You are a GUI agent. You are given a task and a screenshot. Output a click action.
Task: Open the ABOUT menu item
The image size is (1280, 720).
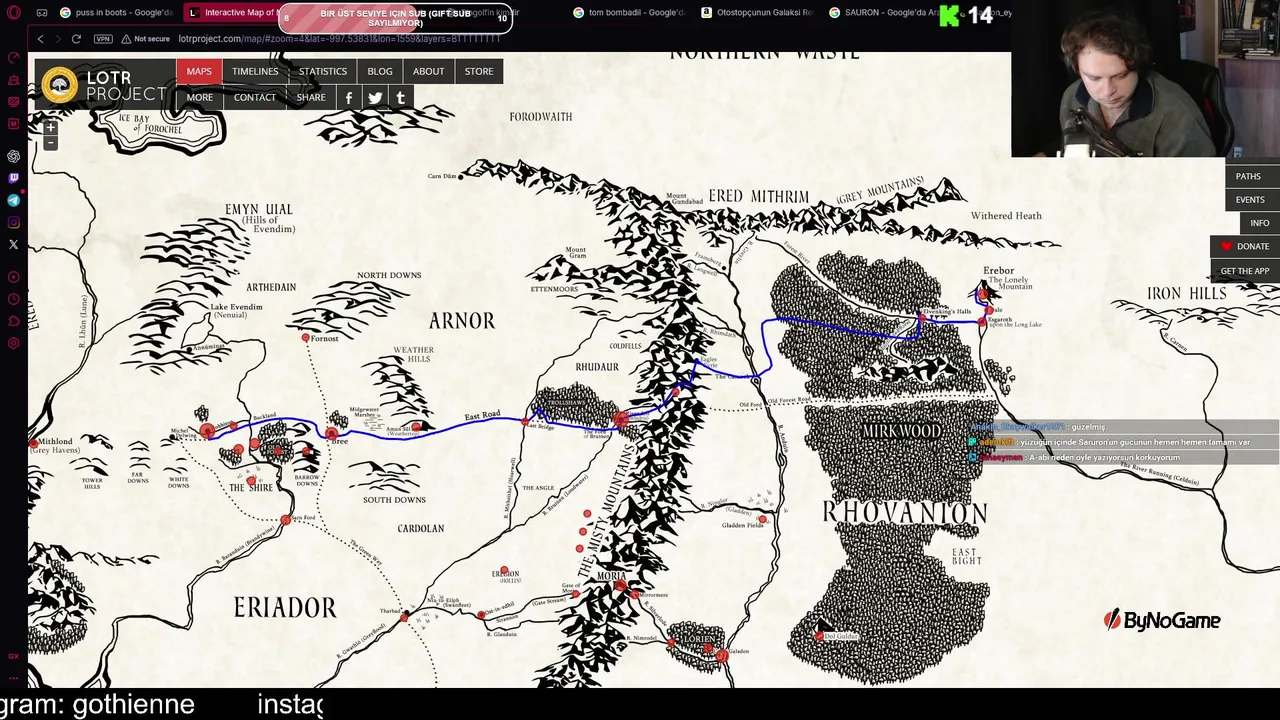pos(428,71)
